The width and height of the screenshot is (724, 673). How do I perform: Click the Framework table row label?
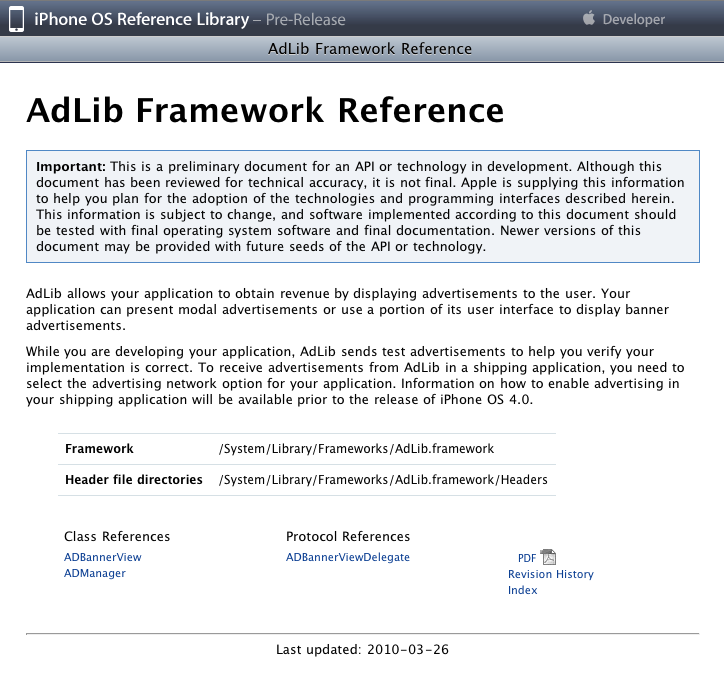click(x=99, y=449)
